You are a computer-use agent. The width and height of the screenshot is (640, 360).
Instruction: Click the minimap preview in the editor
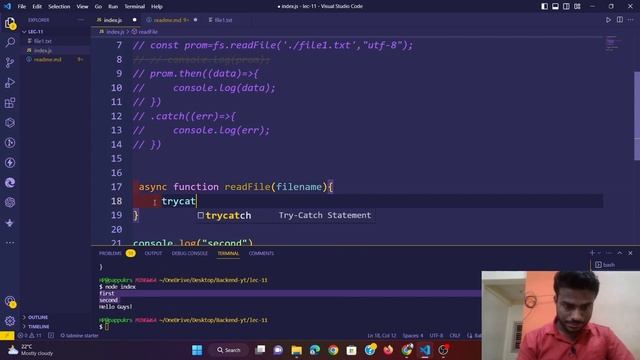pos(611,44)
